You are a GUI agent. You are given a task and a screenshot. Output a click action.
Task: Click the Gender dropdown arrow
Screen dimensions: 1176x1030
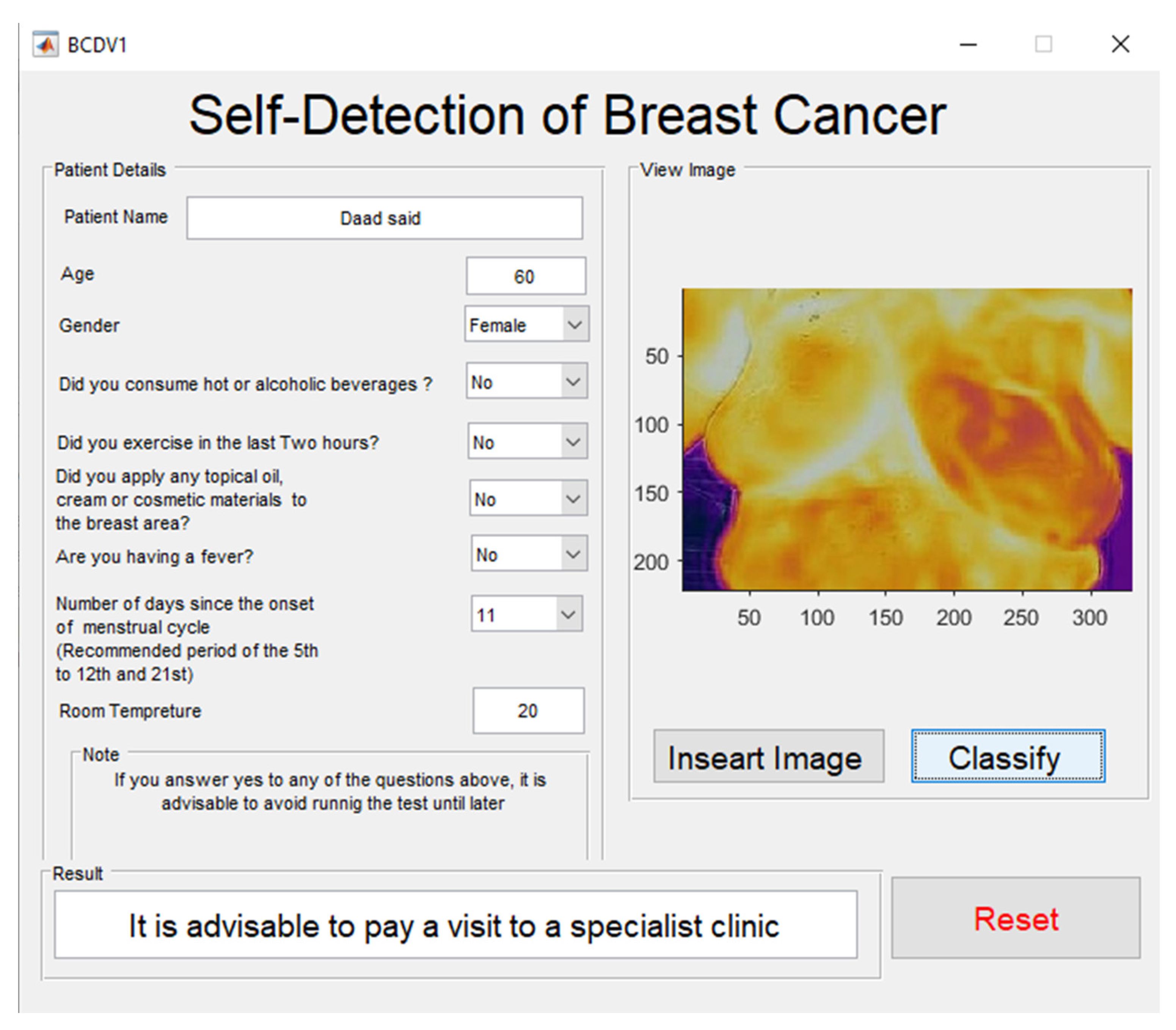(574, 325)
